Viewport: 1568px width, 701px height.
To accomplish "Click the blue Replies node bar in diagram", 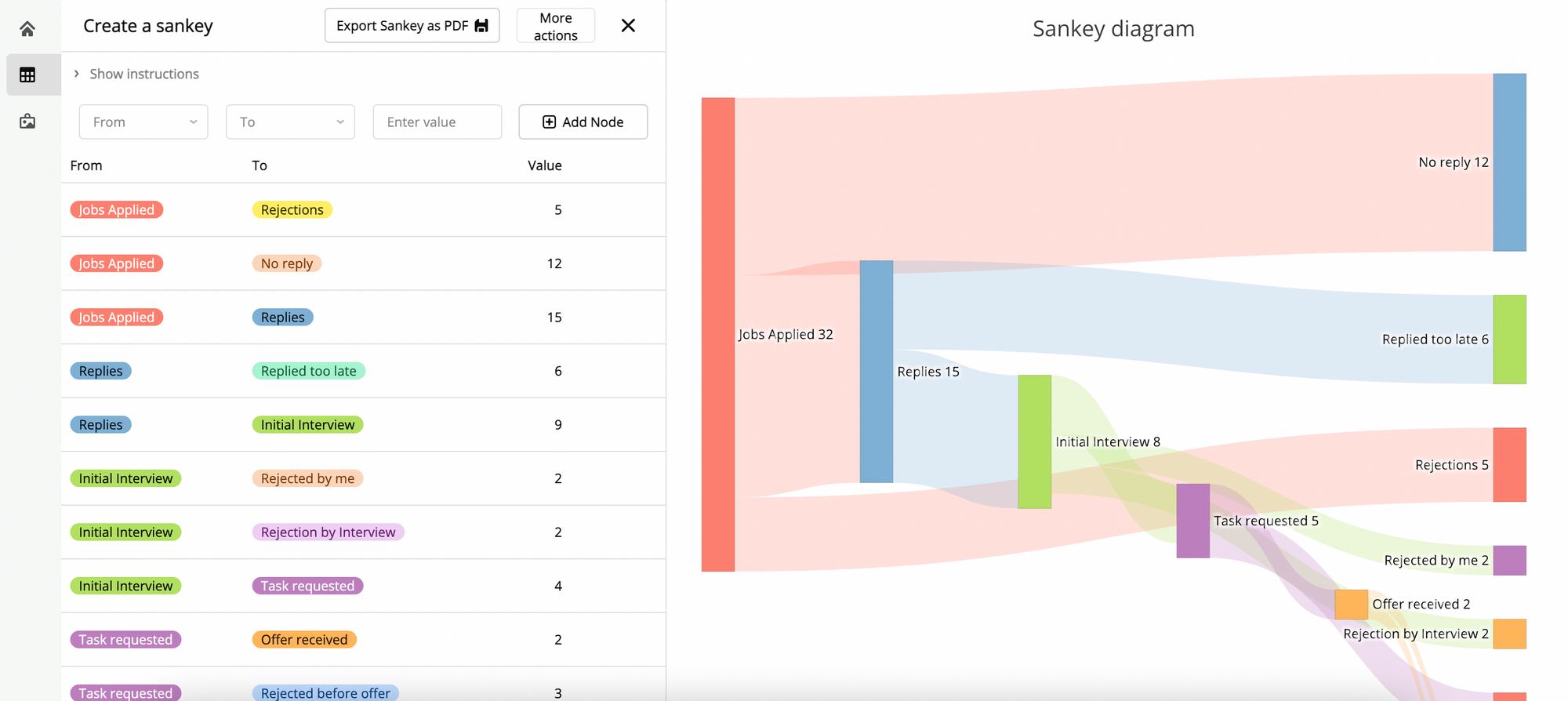I will (x=877, y=372).
